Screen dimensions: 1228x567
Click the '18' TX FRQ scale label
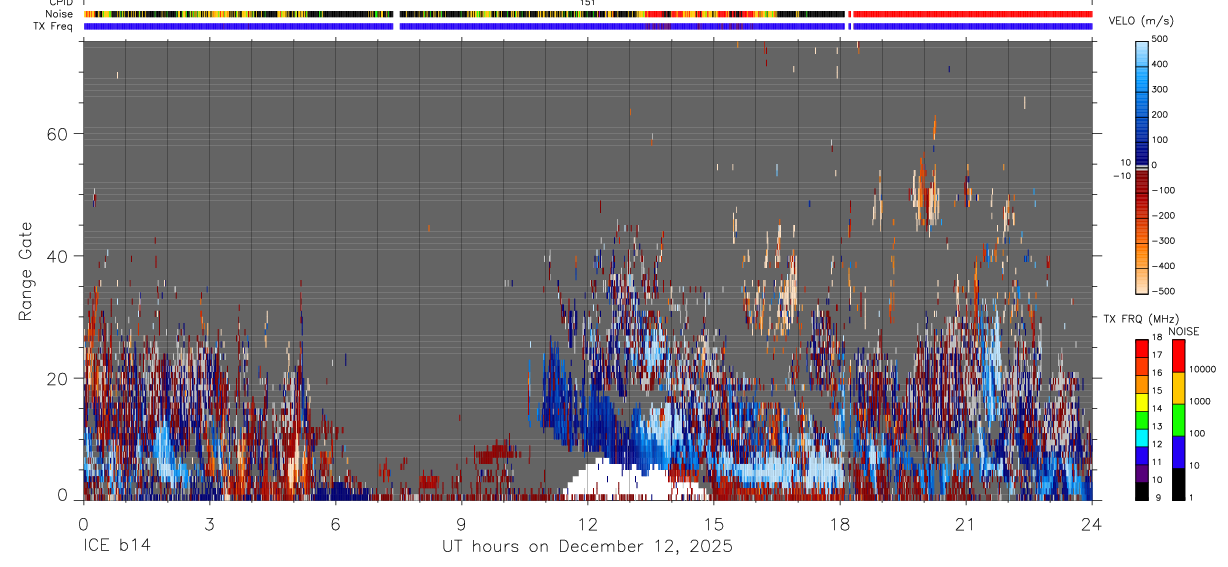tap(1157, 337)
